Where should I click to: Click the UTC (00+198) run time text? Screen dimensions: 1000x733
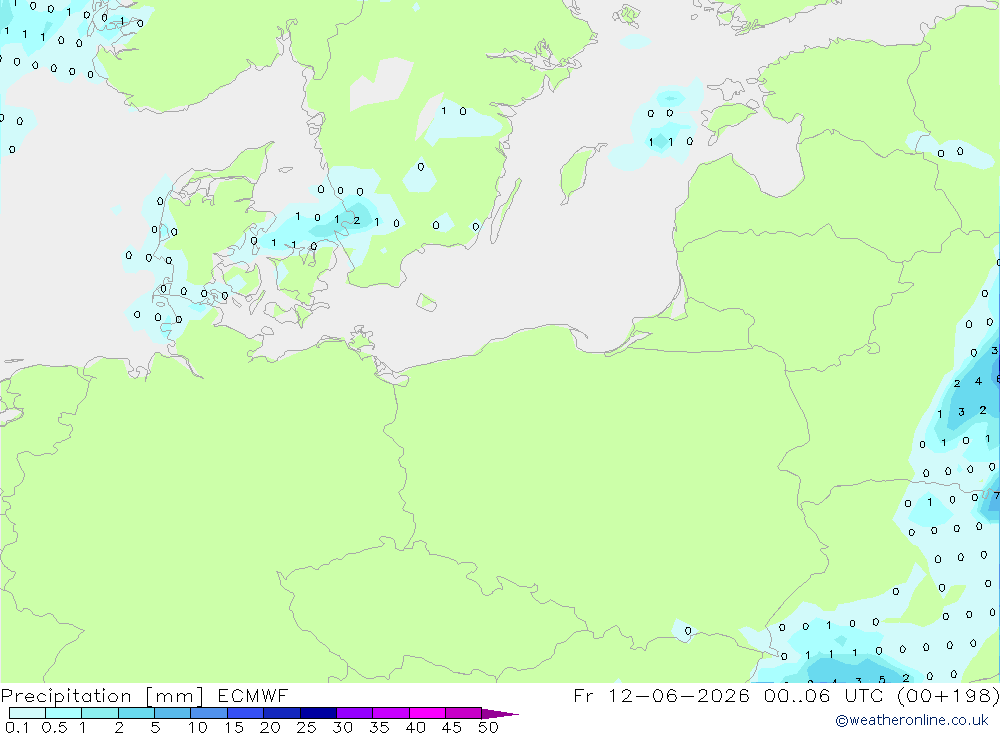pos(922,695)
